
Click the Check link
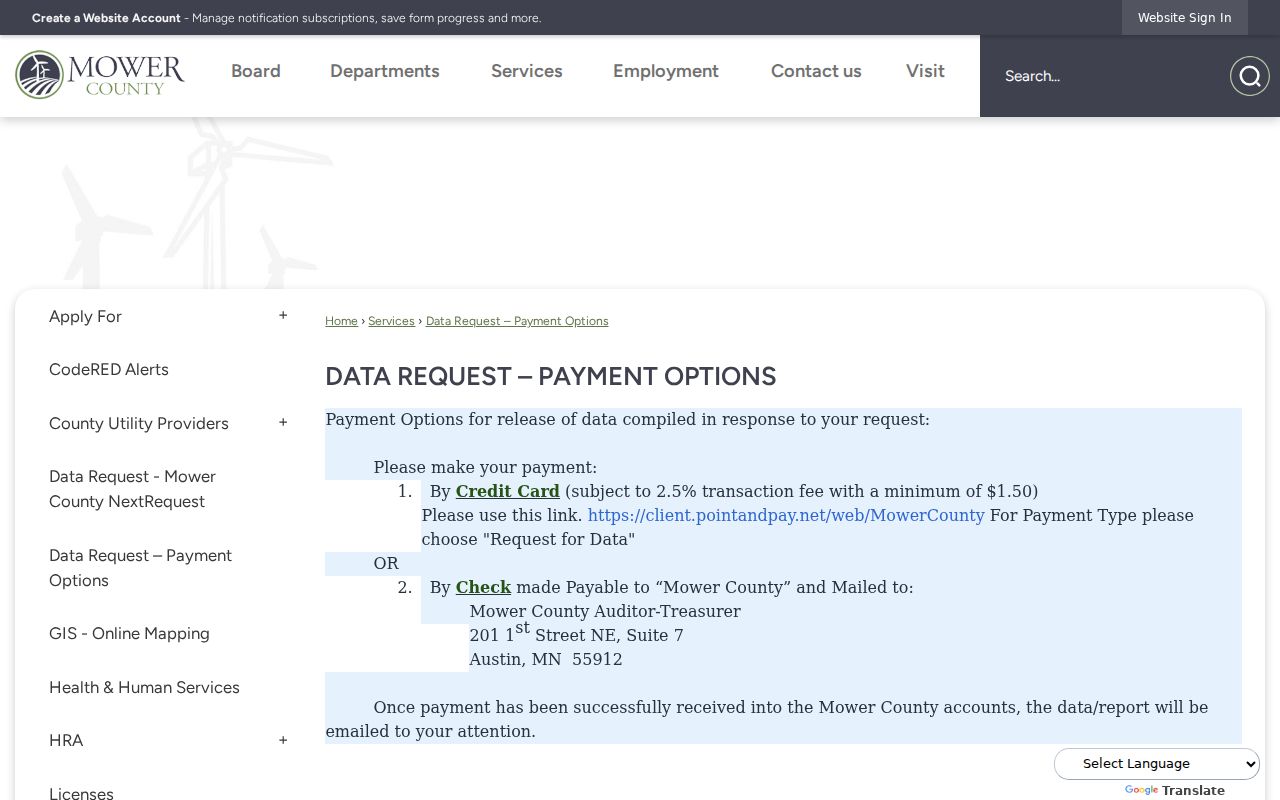(483, 587)
